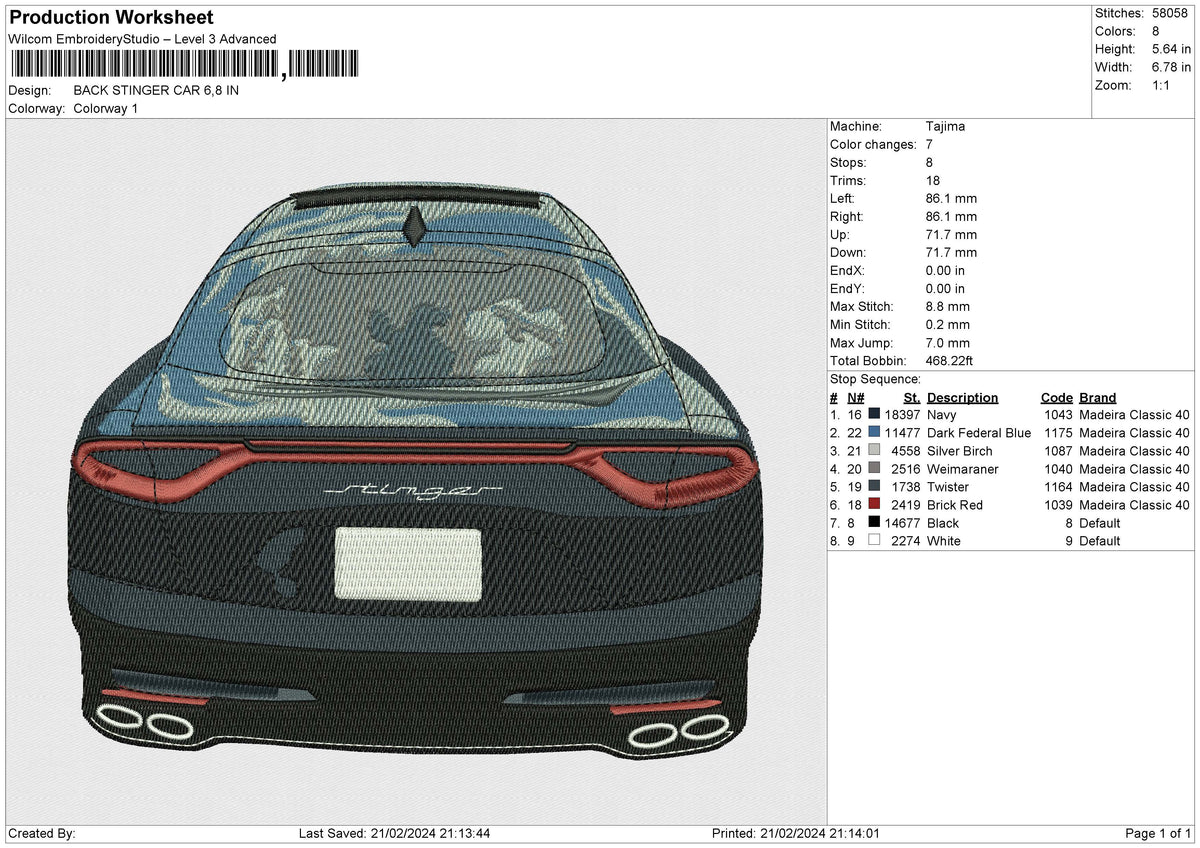Viewport: 1200px width, 848px height.
Task: Select design name BACK STINGER CAR 6,8 IN
Action: coord(156,90)
